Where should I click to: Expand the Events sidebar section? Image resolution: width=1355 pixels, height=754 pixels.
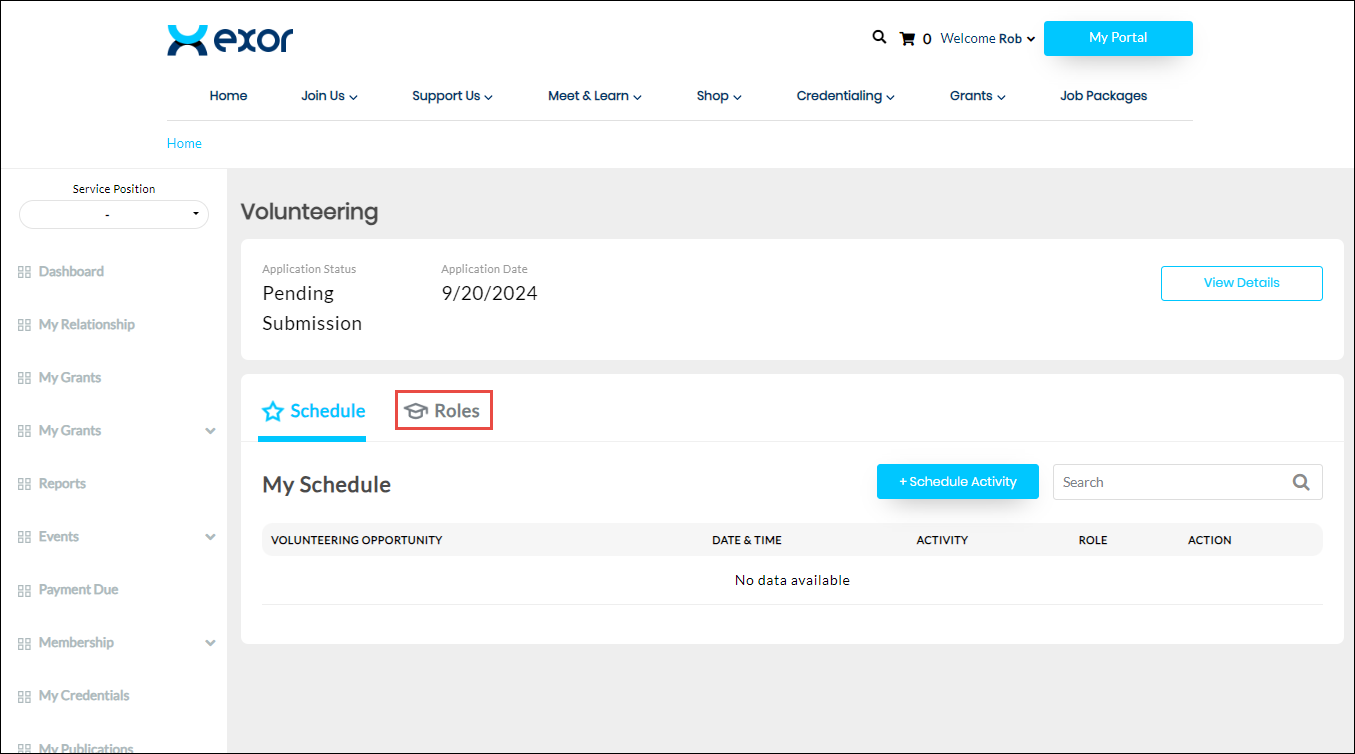210,537
